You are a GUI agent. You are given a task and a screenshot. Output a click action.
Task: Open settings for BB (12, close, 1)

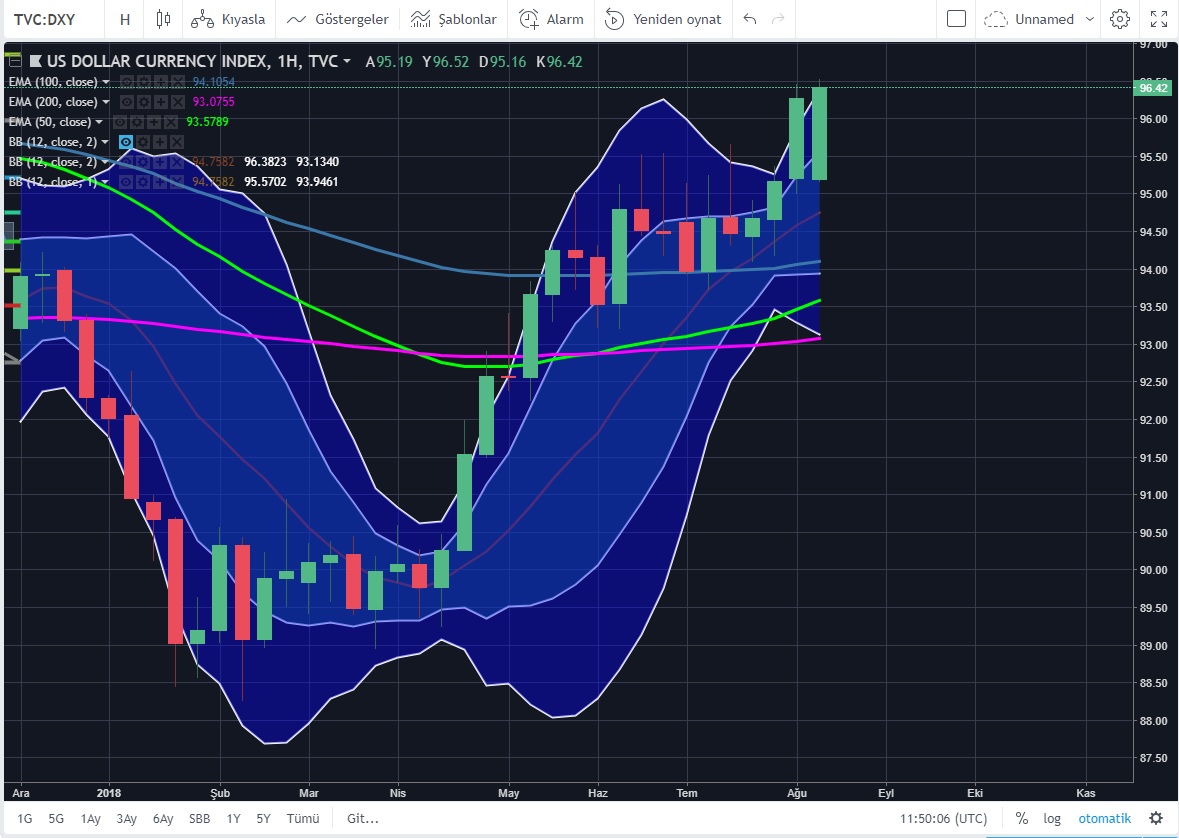(x=143, y=181)
